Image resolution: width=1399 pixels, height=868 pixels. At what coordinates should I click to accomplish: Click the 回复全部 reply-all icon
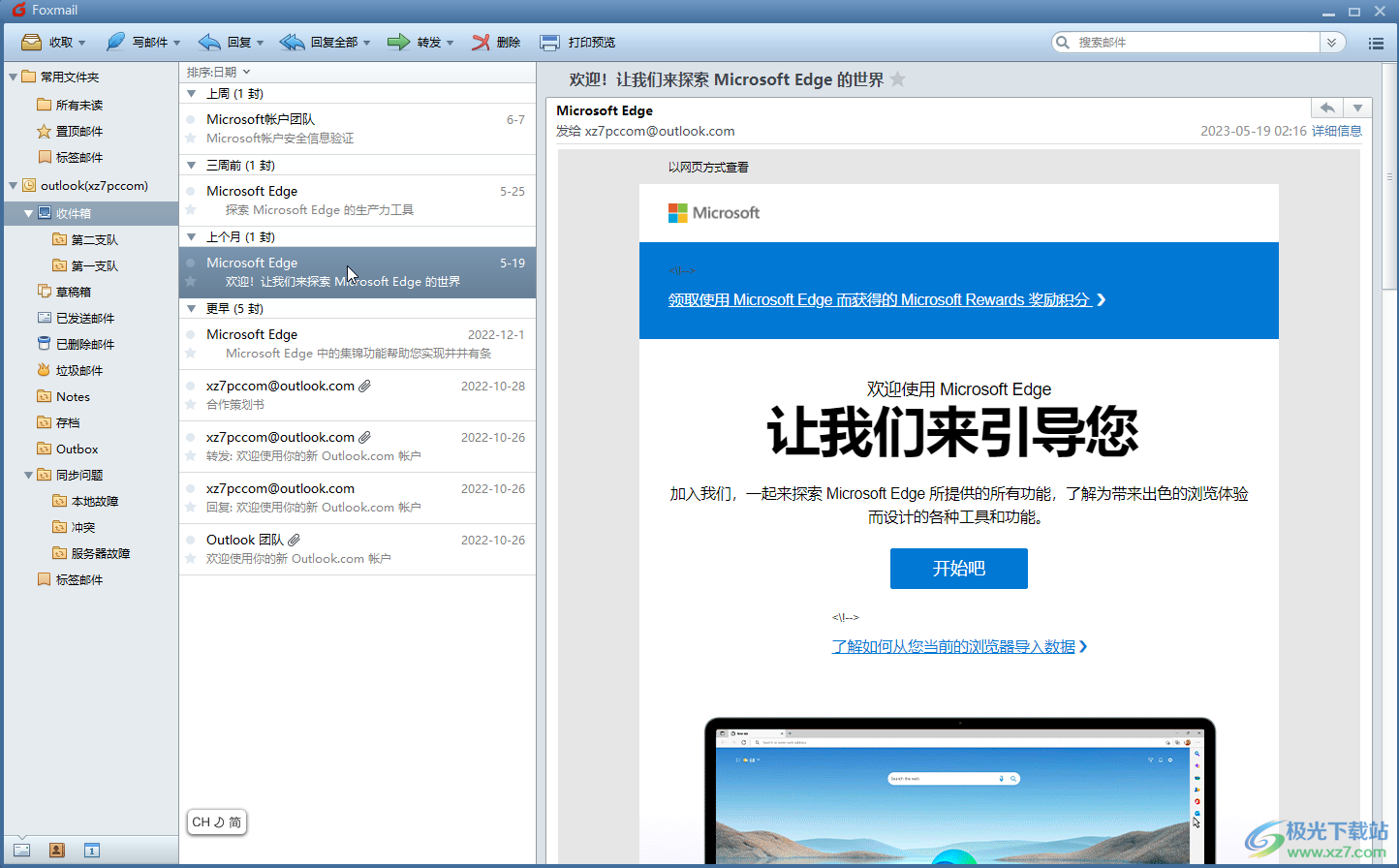pyautogui.click(x=292, y=42)
